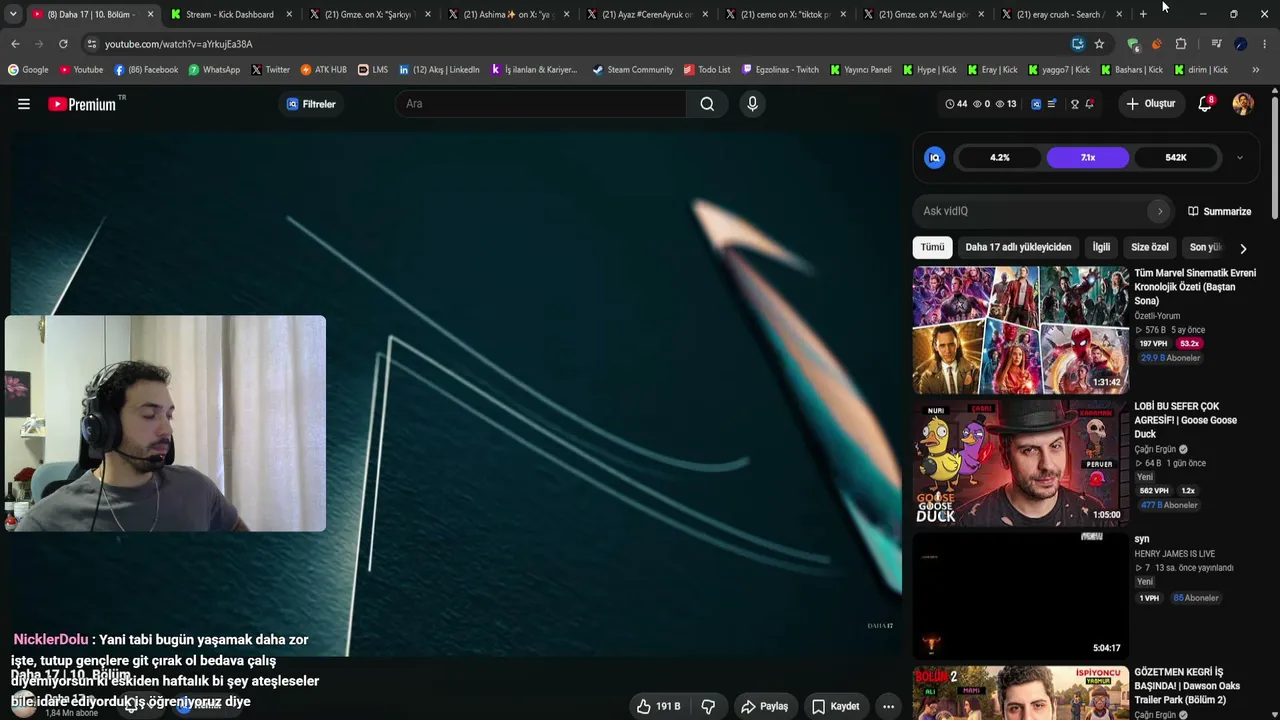Open the account avatar menu
This screenshot has height=720, width=1280.
[x=1243, y=104]
